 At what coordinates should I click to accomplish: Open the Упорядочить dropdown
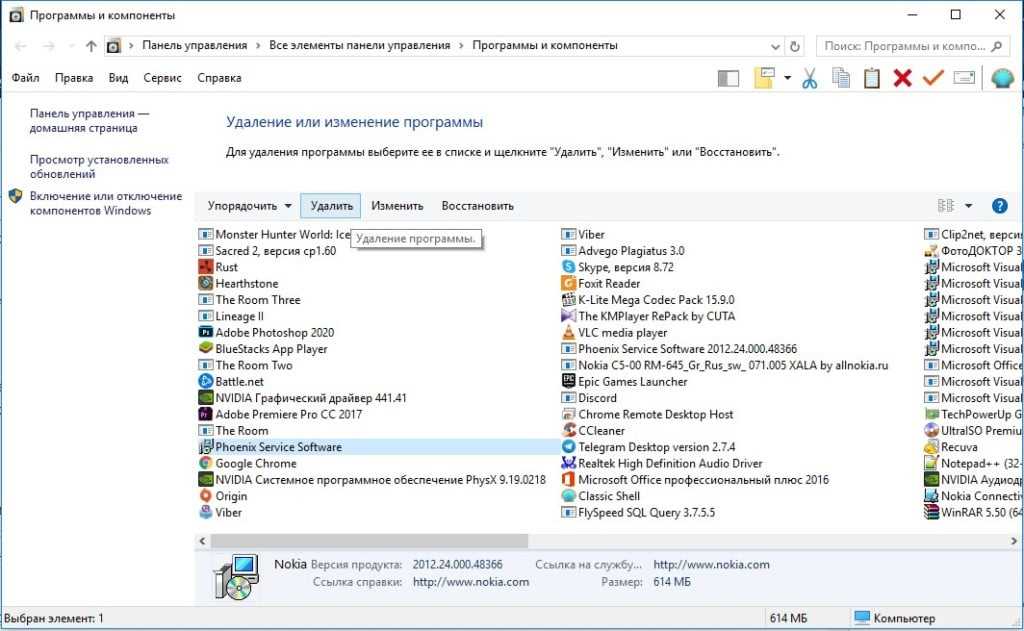point(249,206)
